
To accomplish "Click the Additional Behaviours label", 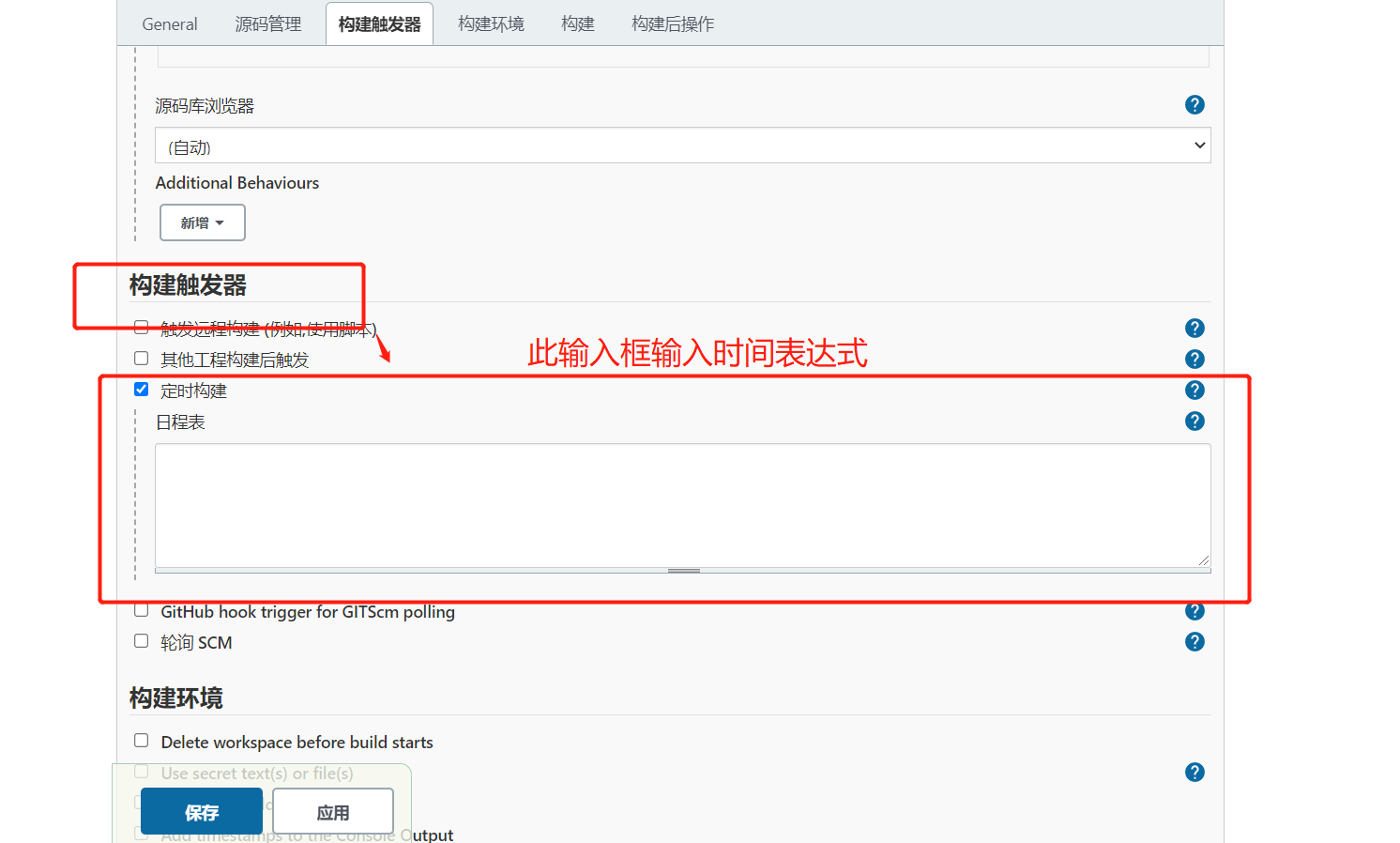I will tap(237, 183).
